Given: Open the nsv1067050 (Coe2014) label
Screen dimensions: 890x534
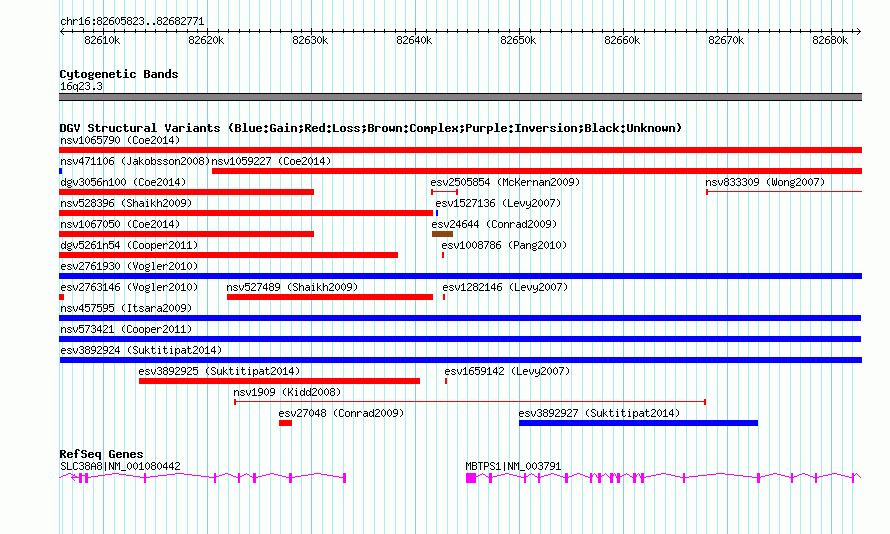Looking at the screenshot, I should click(x=120, y=224).
